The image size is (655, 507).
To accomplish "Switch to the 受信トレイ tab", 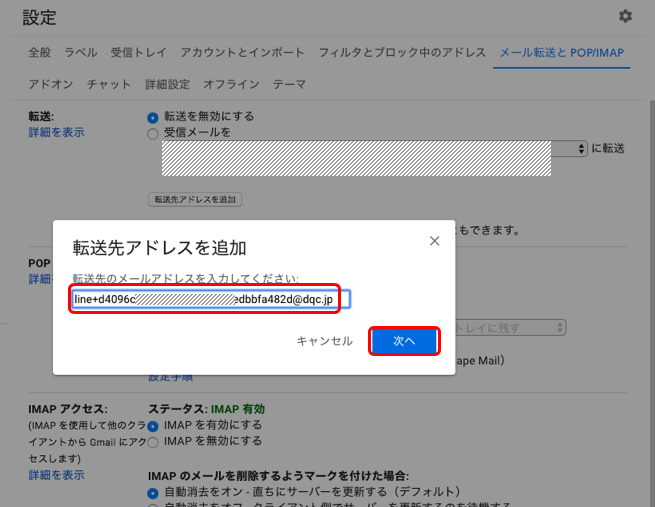I will [x=138, y=52].
